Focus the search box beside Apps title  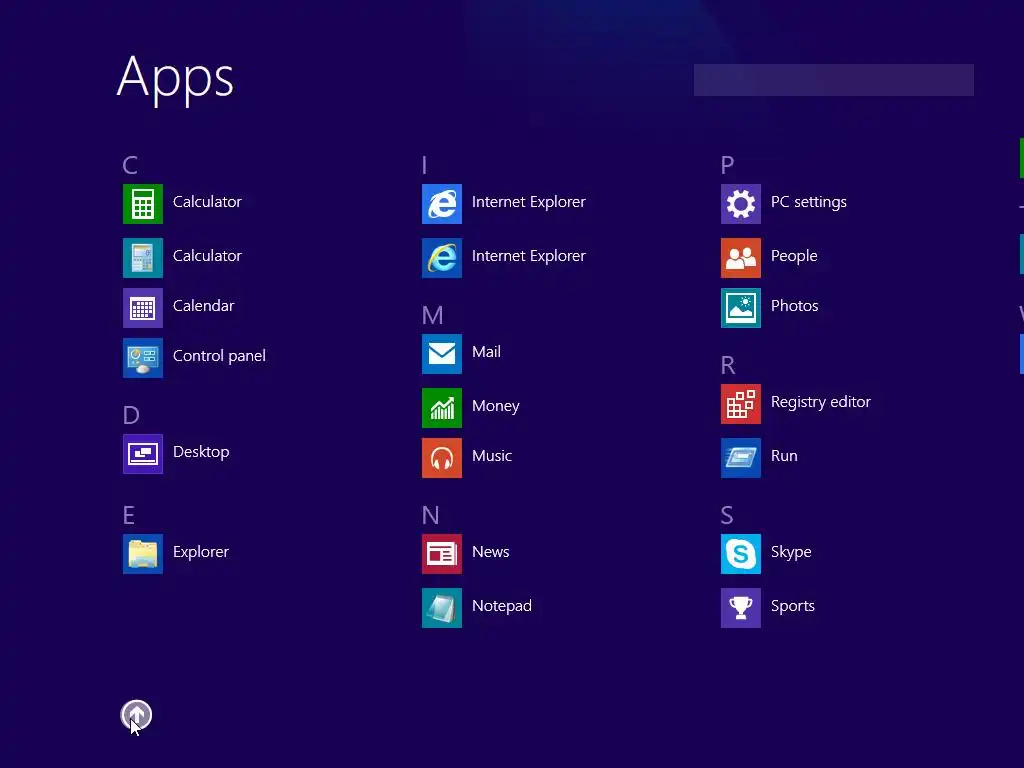(833, 80)
